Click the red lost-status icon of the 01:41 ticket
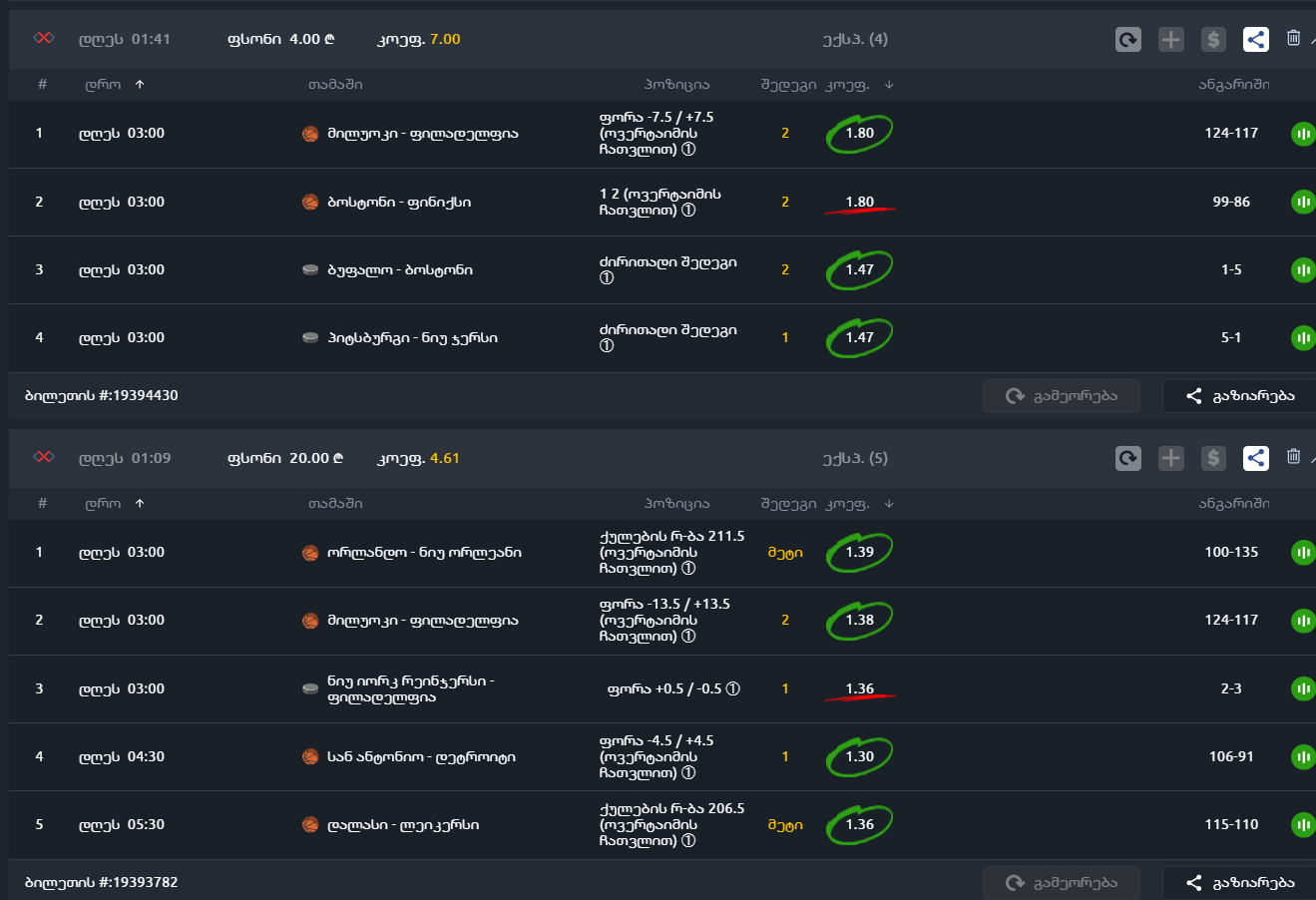The width and height of the screenshot is (1316, 900). coord(44,38)
